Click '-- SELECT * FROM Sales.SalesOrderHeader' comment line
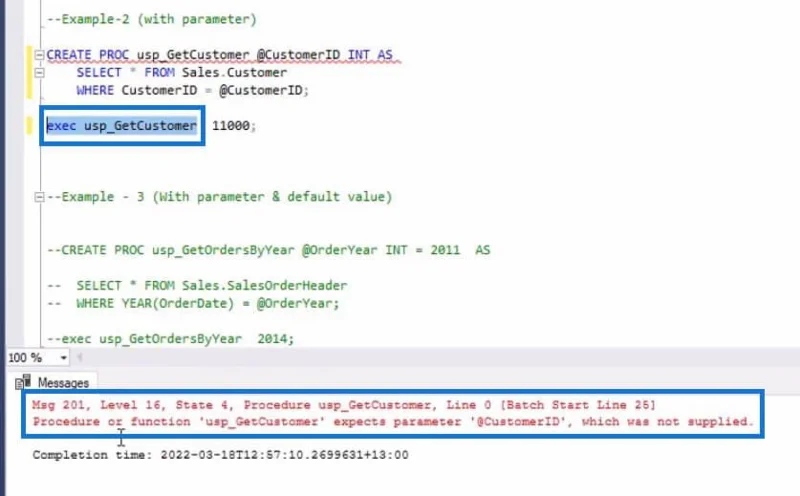Viewport: 800px width, 496px height. point(197,285)
